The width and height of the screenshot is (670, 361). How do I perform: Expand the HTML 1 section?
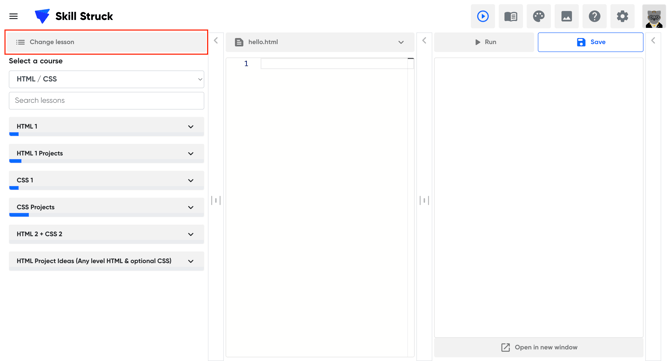pyautogui.click(x=106, y=126)
